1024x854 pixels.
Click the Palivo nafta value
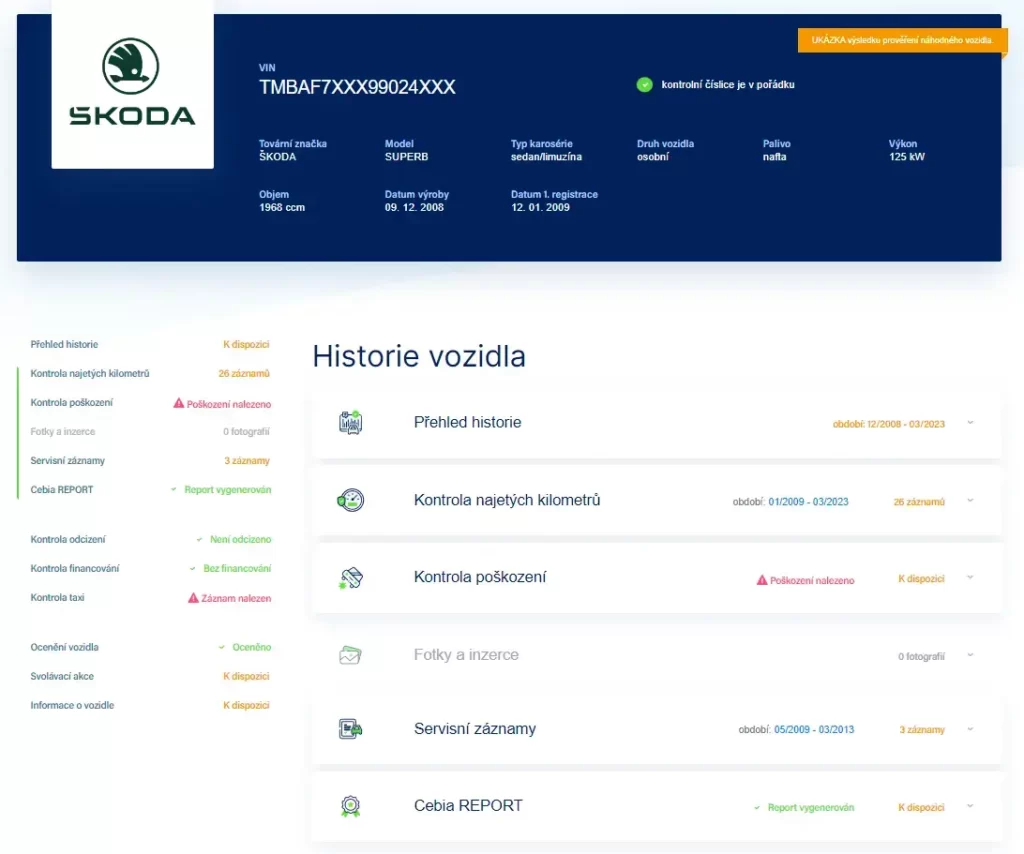[x=775, y=157]
